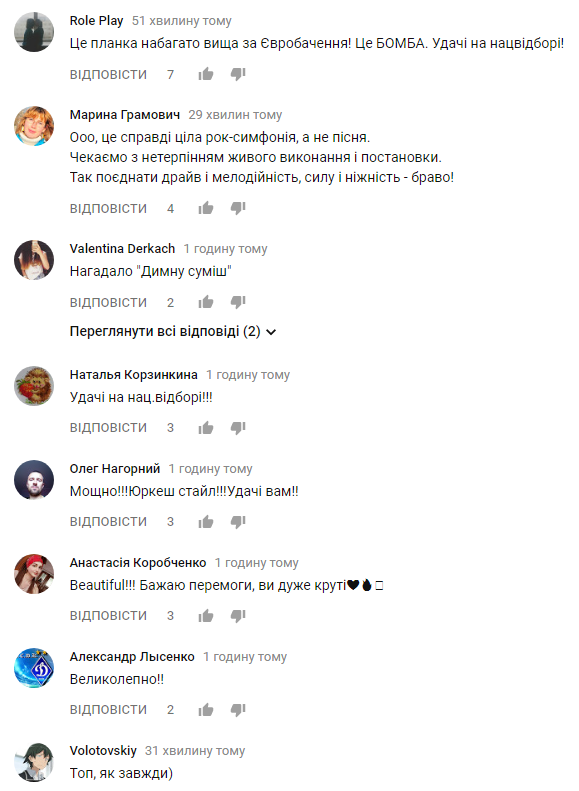The height and width of the screenshot is (791, 579).
Task: Open the Role Play comment timestamp
Action: [182, 21]
